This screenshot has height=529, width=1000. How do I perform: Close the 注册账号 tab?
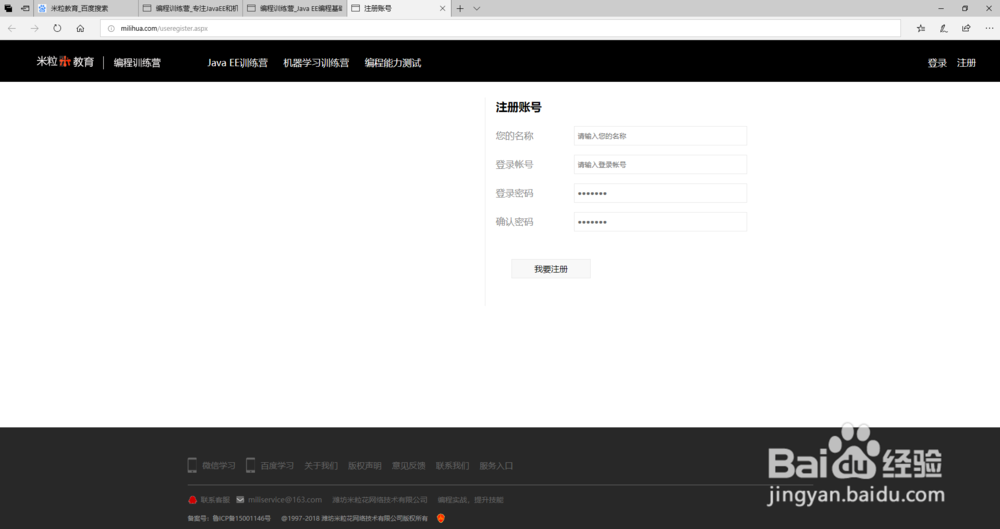tap(443, 8)
